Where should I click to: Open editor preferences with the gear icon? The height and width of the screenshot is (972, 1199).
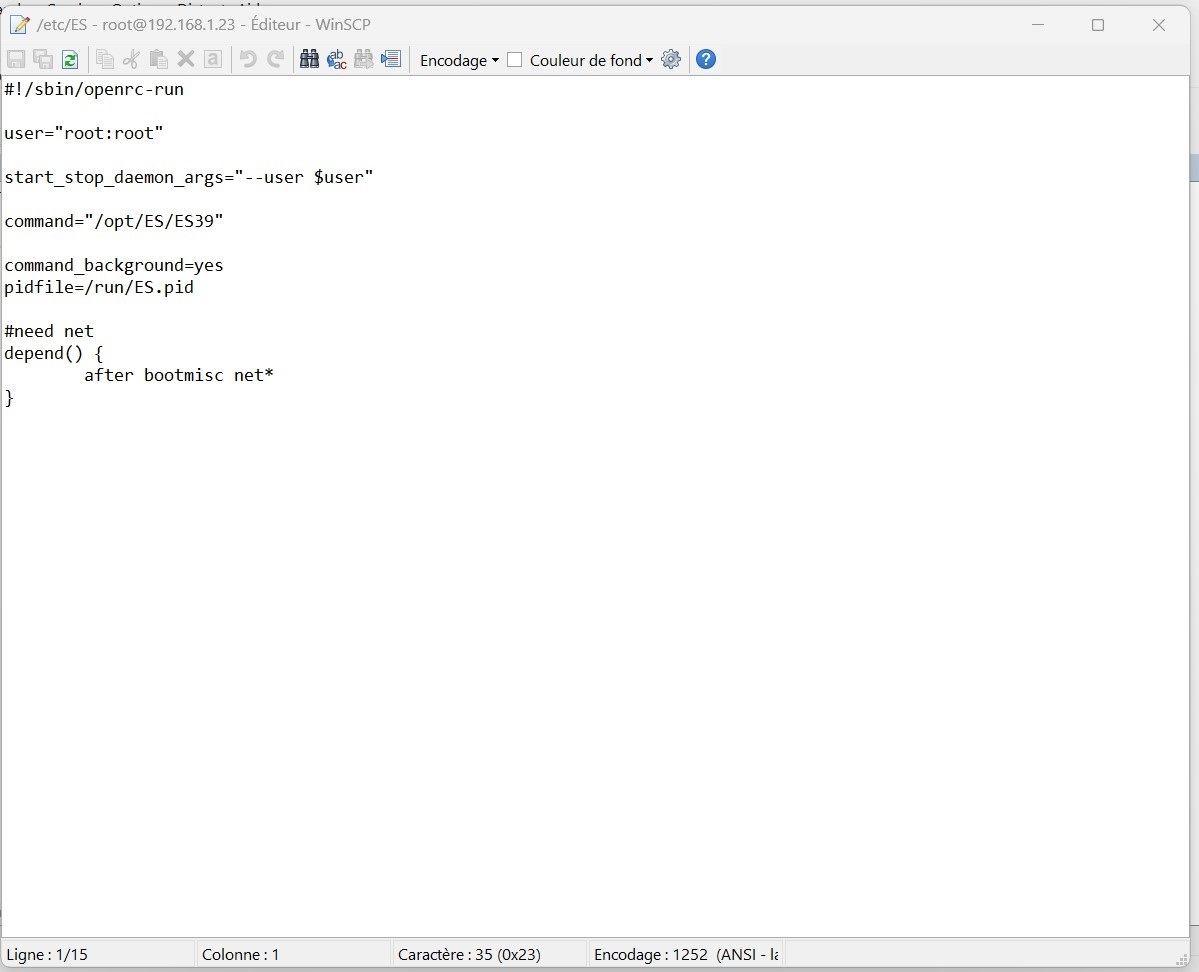tap(671, 60)
